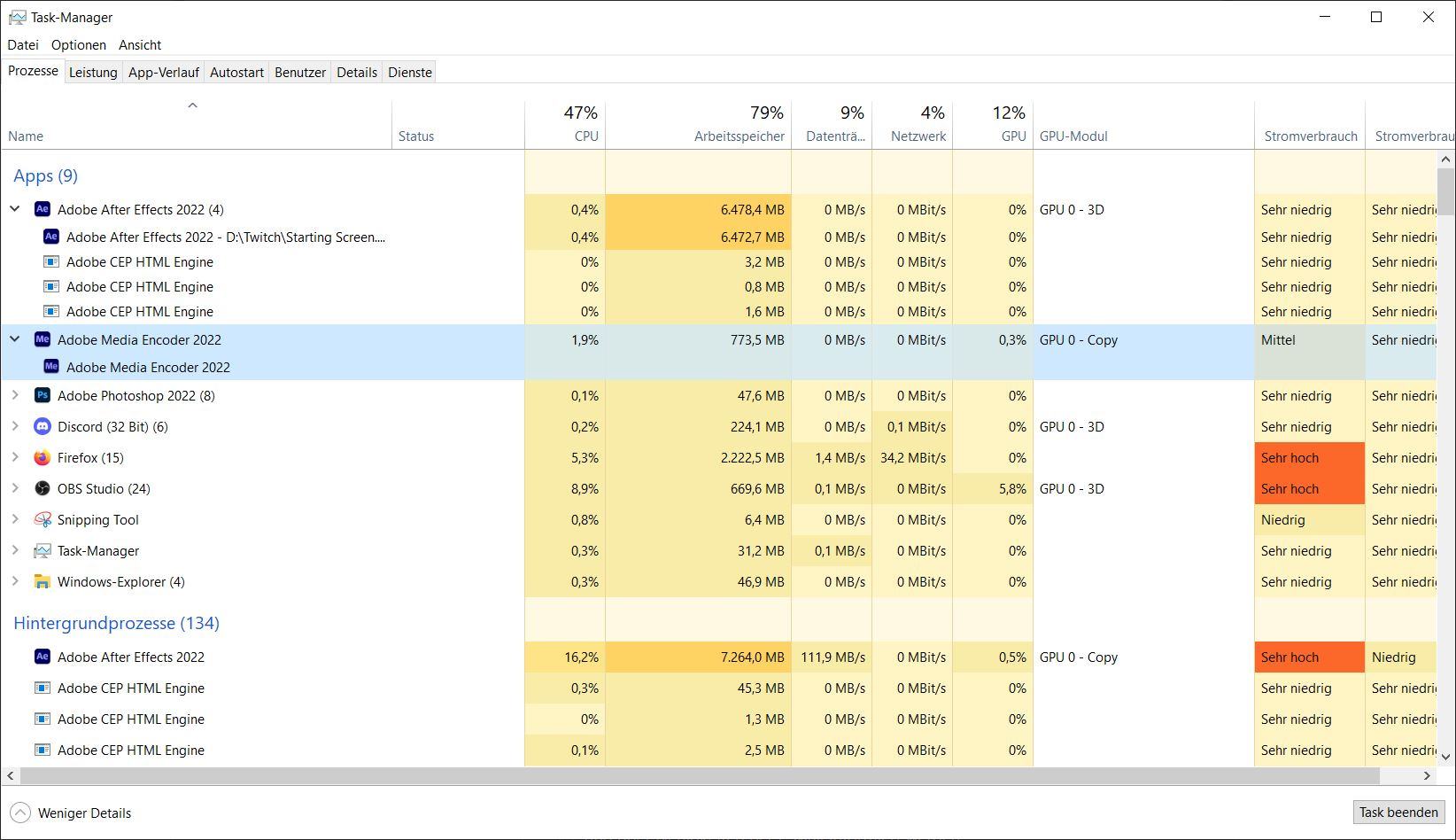Collapse the Adobe After Effects 2022 group
Viewport: 1456px width, 840px height.
click(x=14, y=209)
